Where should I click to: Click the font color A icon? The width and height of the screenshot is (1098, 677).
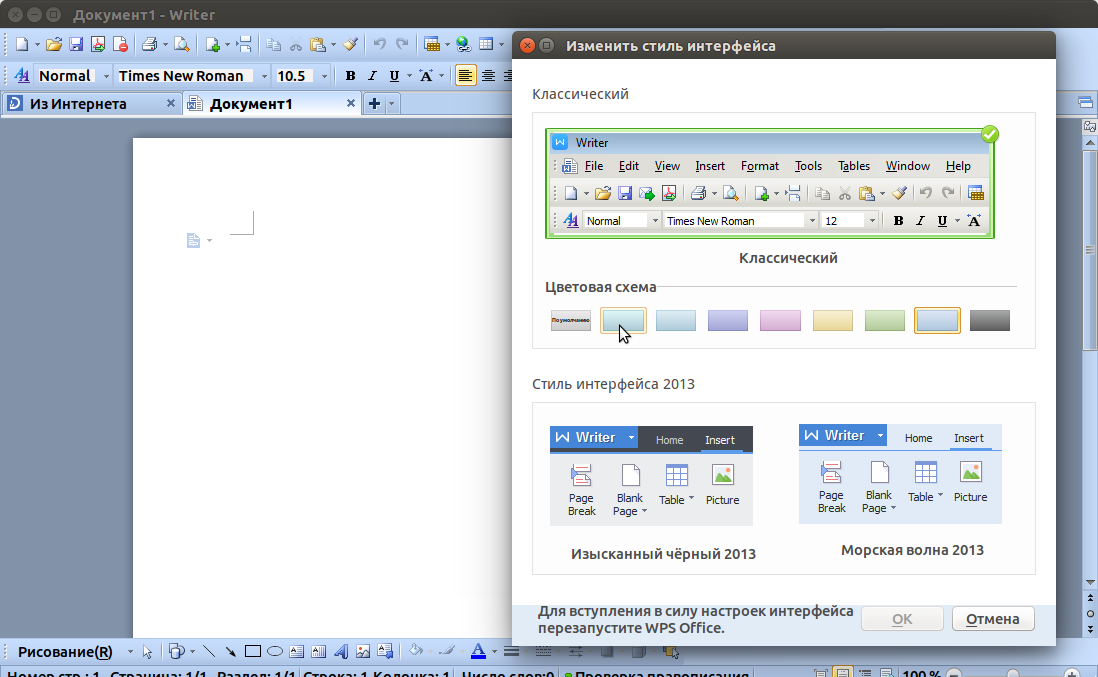click(478, 652)
